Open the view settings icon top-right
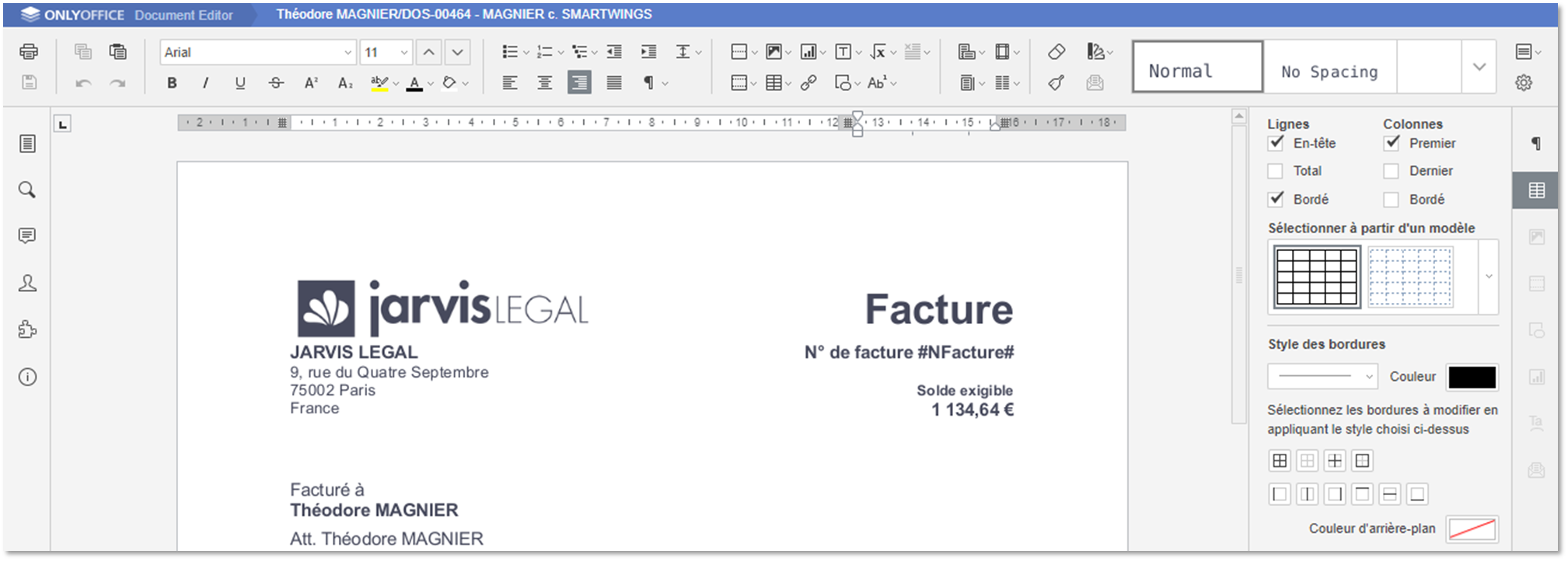 1528,52
